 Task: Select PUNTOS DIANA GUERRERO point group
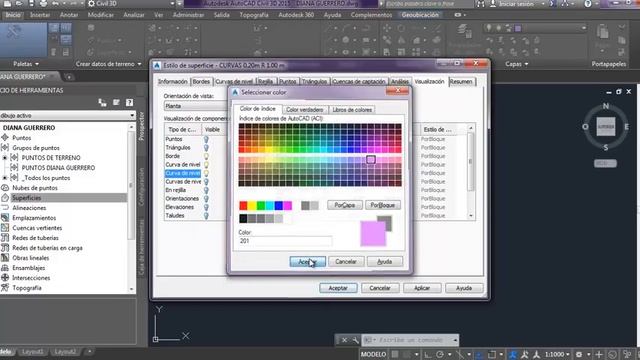point(58,168)
